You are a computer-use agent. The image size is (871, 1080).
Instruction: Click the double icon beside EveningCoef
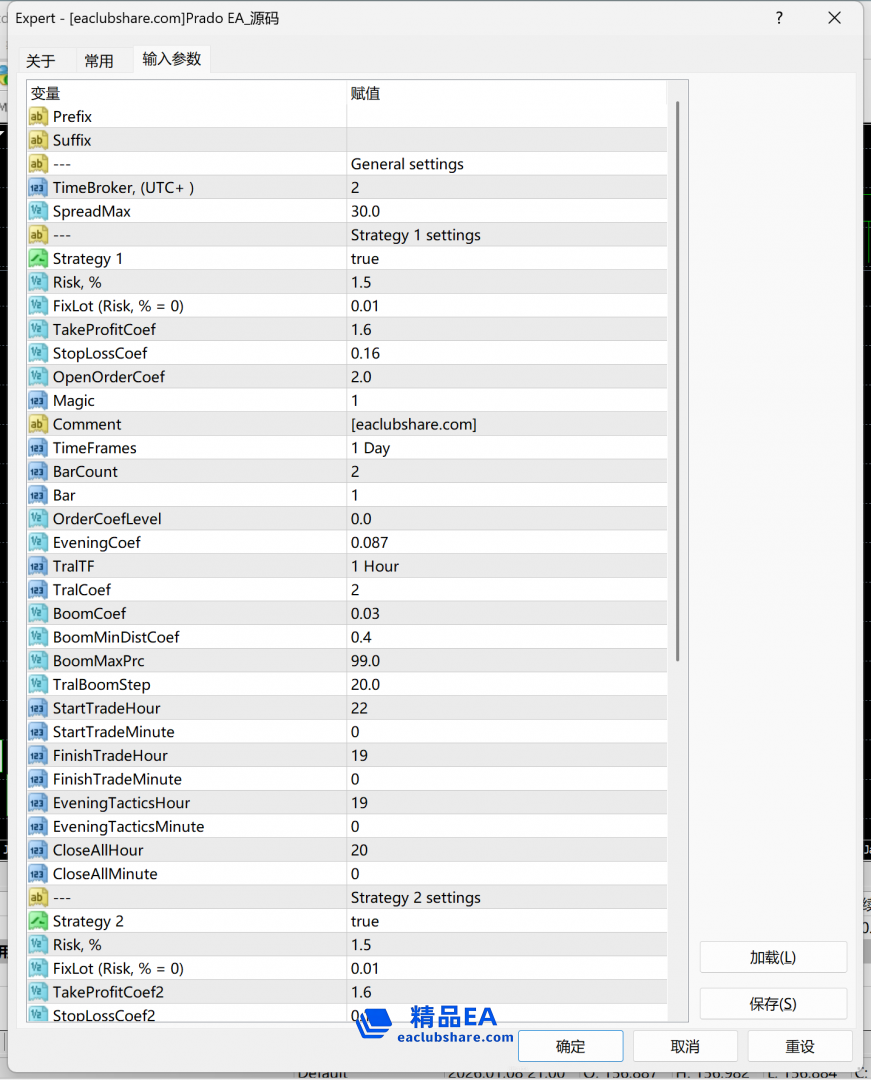pos(38,543)
